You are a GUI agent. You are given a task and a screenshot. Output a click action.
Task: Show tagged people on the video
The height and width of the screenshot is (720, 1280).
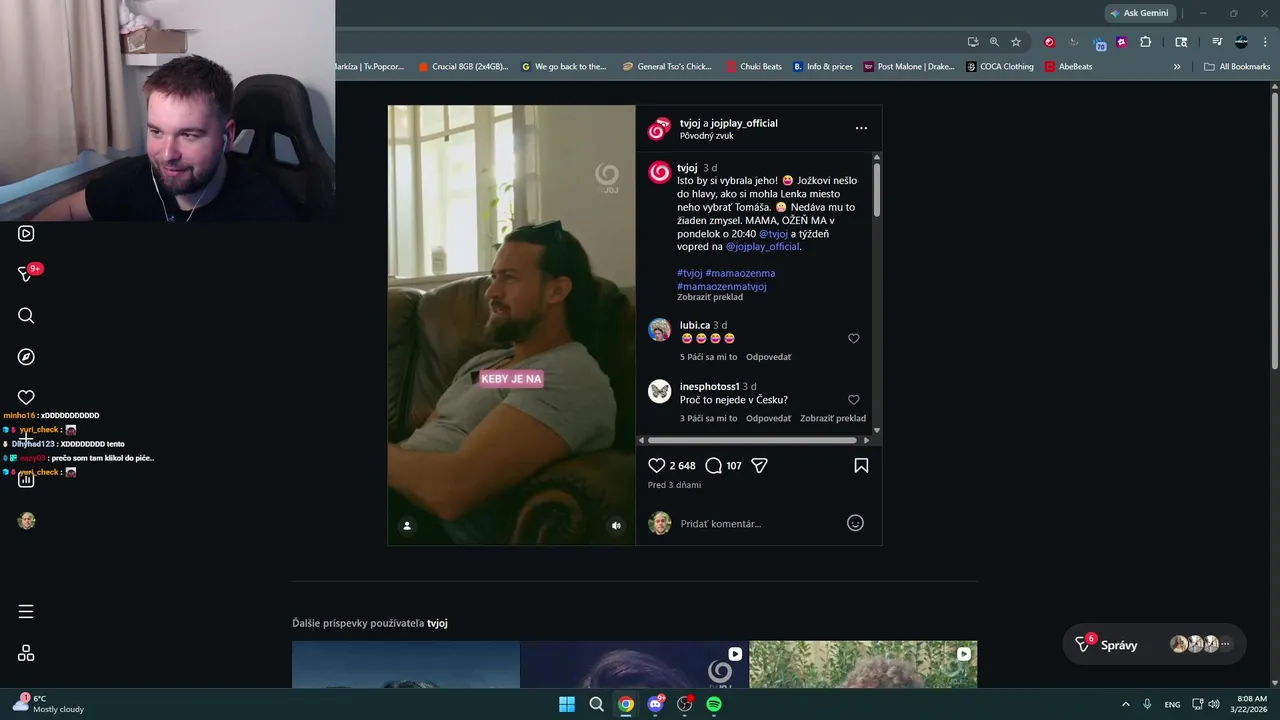(x=407, y=525)
